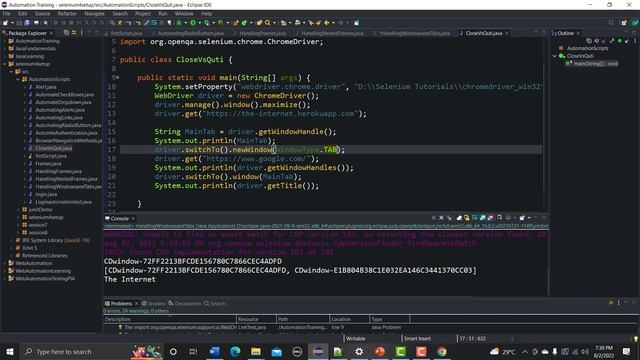Click Open Console icon in Console toolbar
This screenshot has height=360, width=640.
pos(522,218)
